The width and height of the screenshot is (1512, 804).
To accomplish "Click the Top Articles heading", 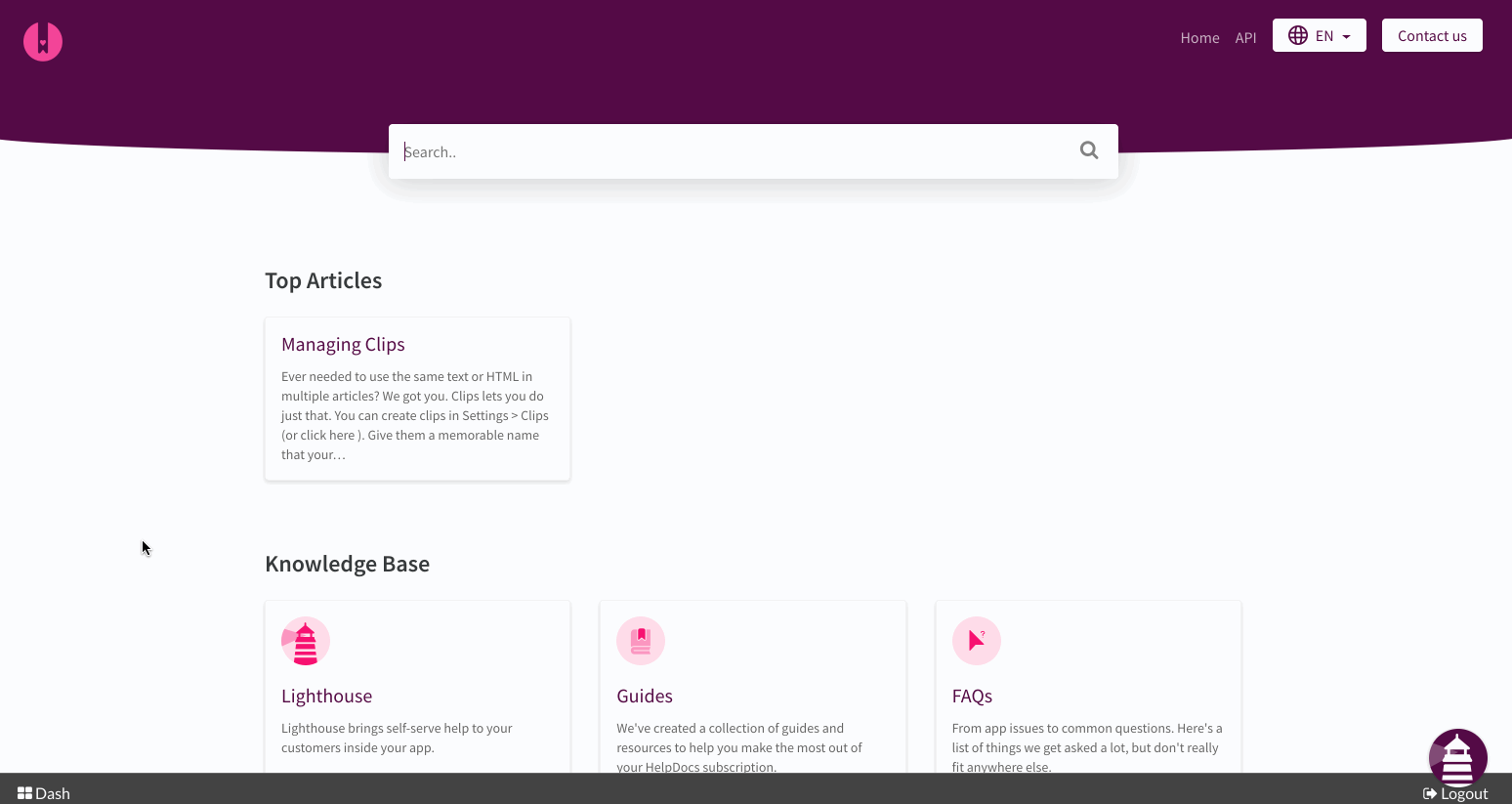I will (x=323, y=280).
